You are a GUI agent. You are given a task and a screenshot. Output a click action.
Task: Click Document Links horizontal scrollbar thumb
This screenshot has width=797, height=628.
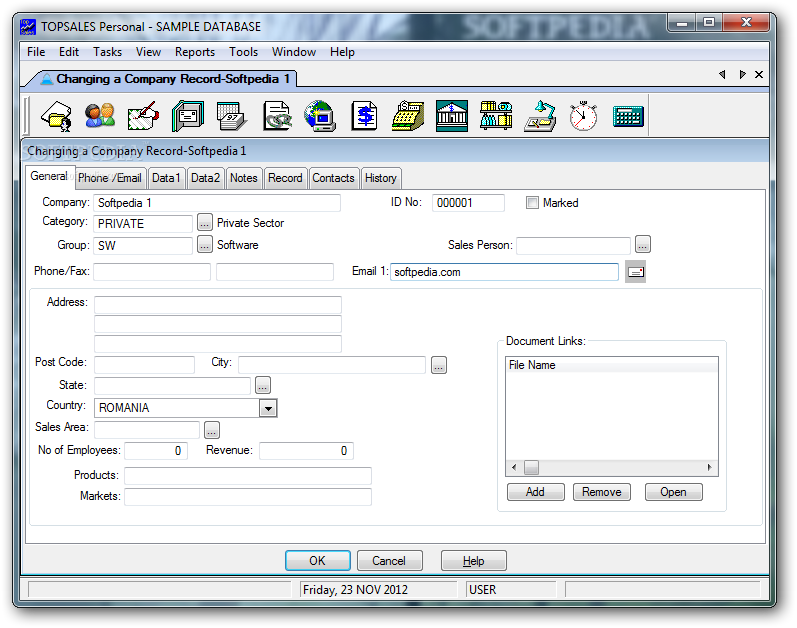pos(532,467)
